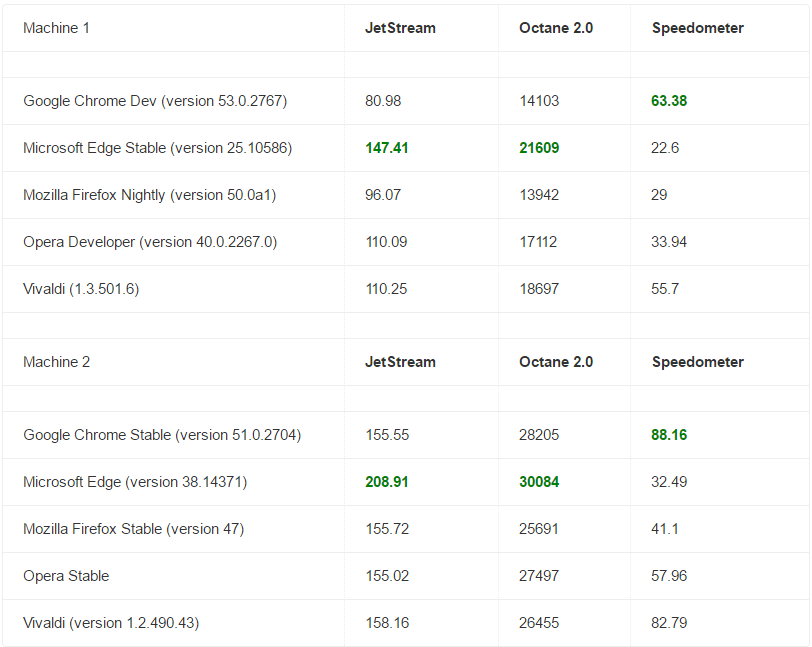Select the Vivaldi (1.3.501.6) cell

tap(81, 289)
